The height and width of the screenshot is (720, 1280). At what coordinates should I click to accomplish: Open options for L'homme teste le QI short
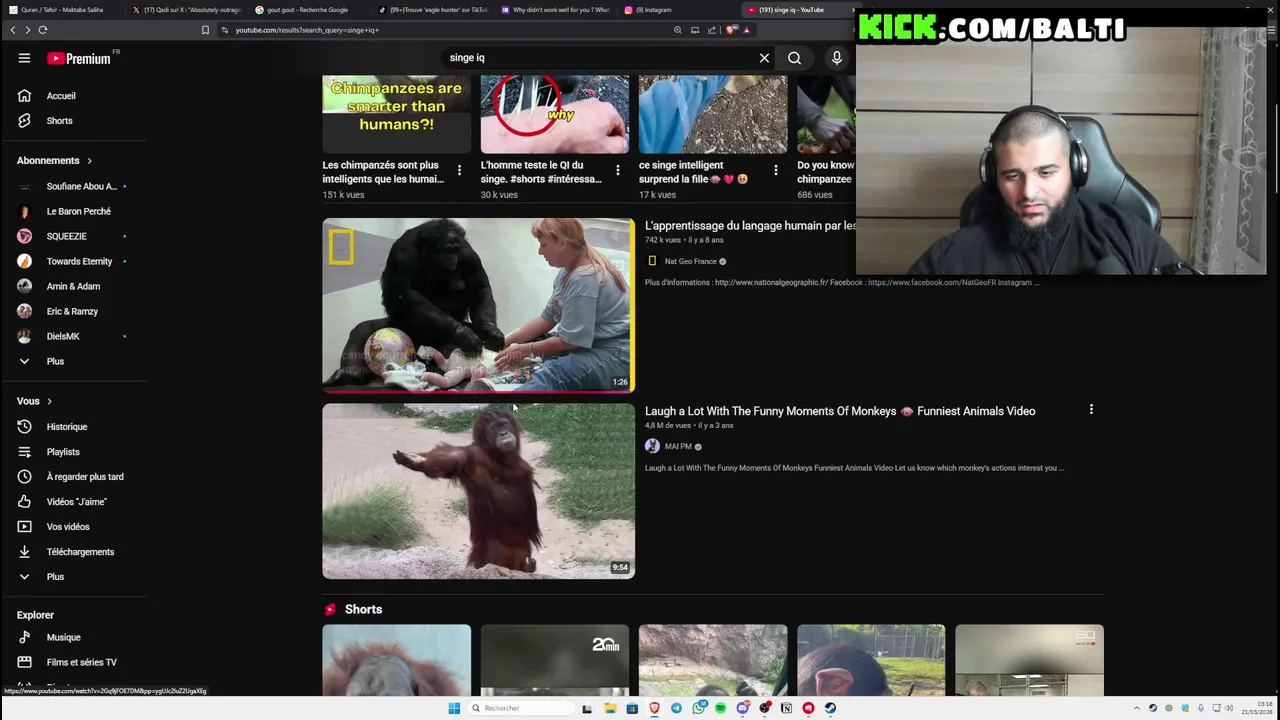pyautogui.click(x=617, y=170)
